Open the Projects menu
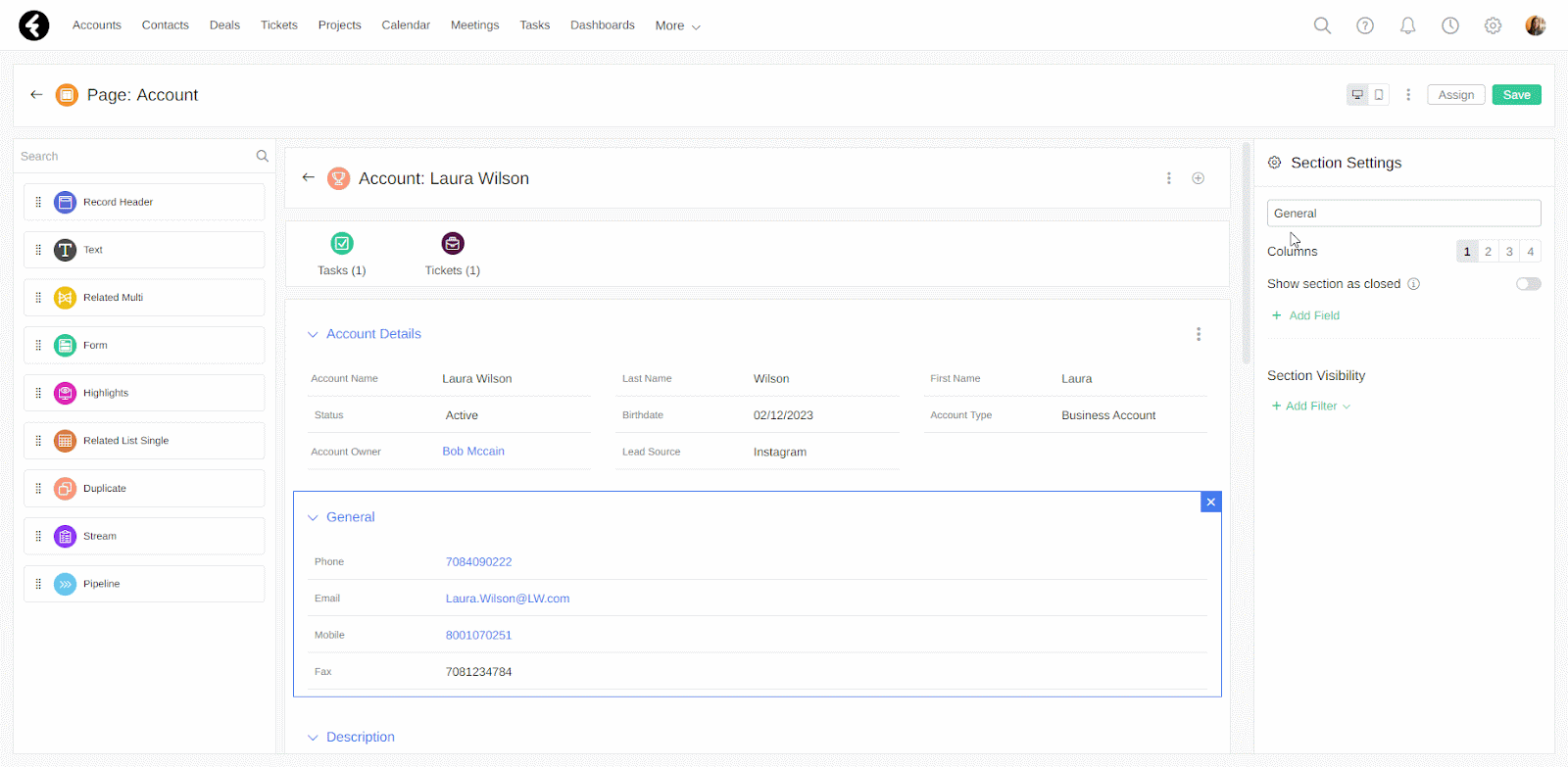 (340, 25)
